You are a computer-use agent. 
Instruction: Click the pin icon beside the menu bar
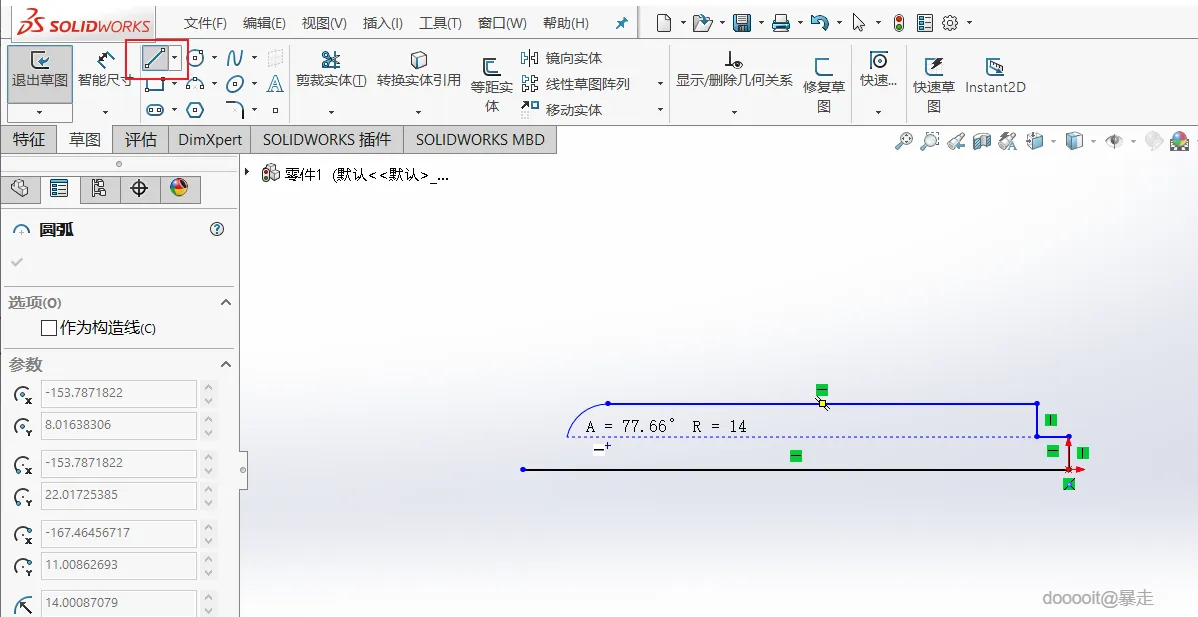622,24
